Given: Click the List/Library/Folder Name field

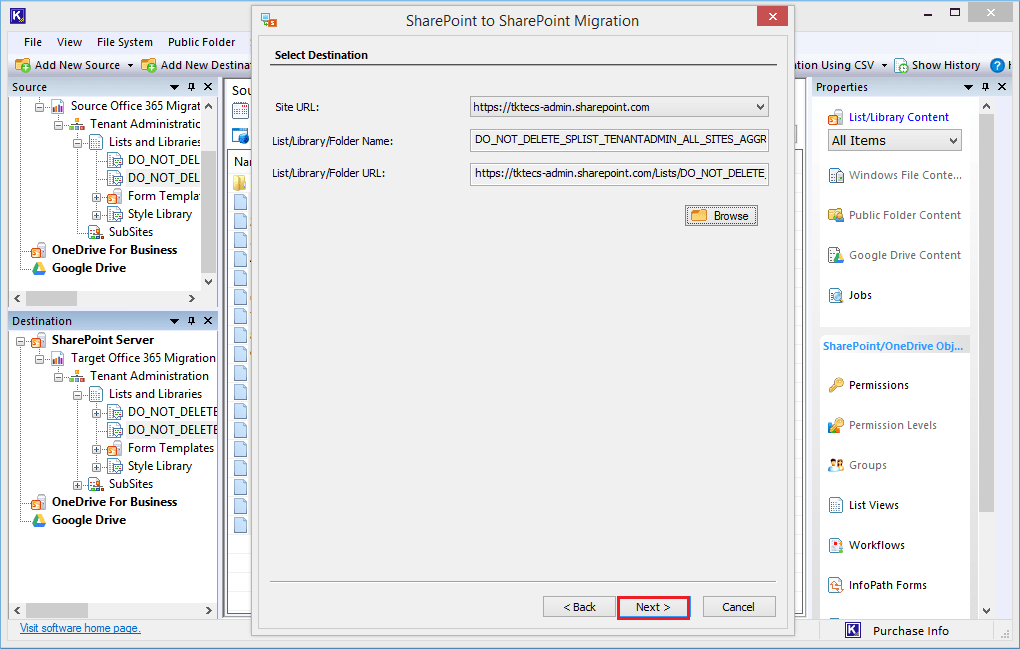Looking at the screenshot, I should tap(619, 140).
